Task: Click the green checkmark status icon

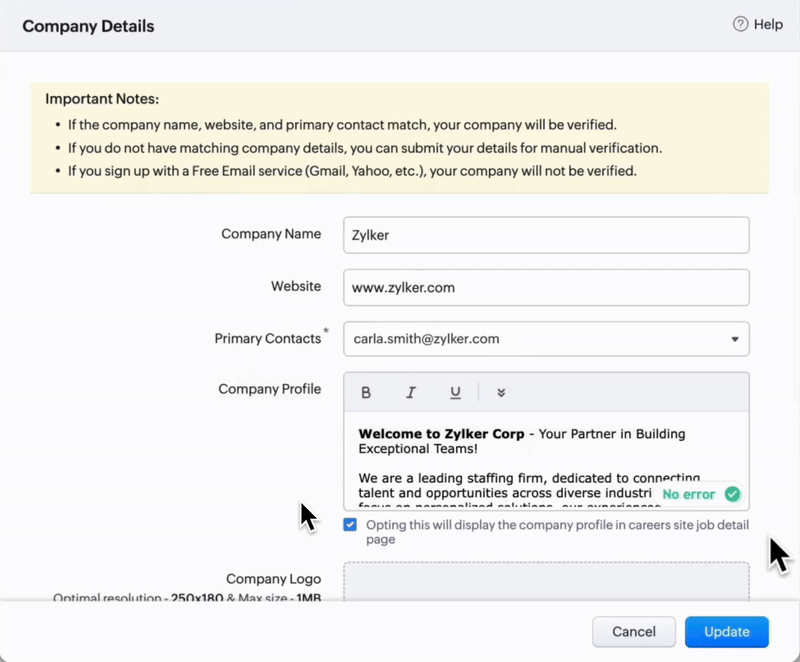Action: click(733, 494)
